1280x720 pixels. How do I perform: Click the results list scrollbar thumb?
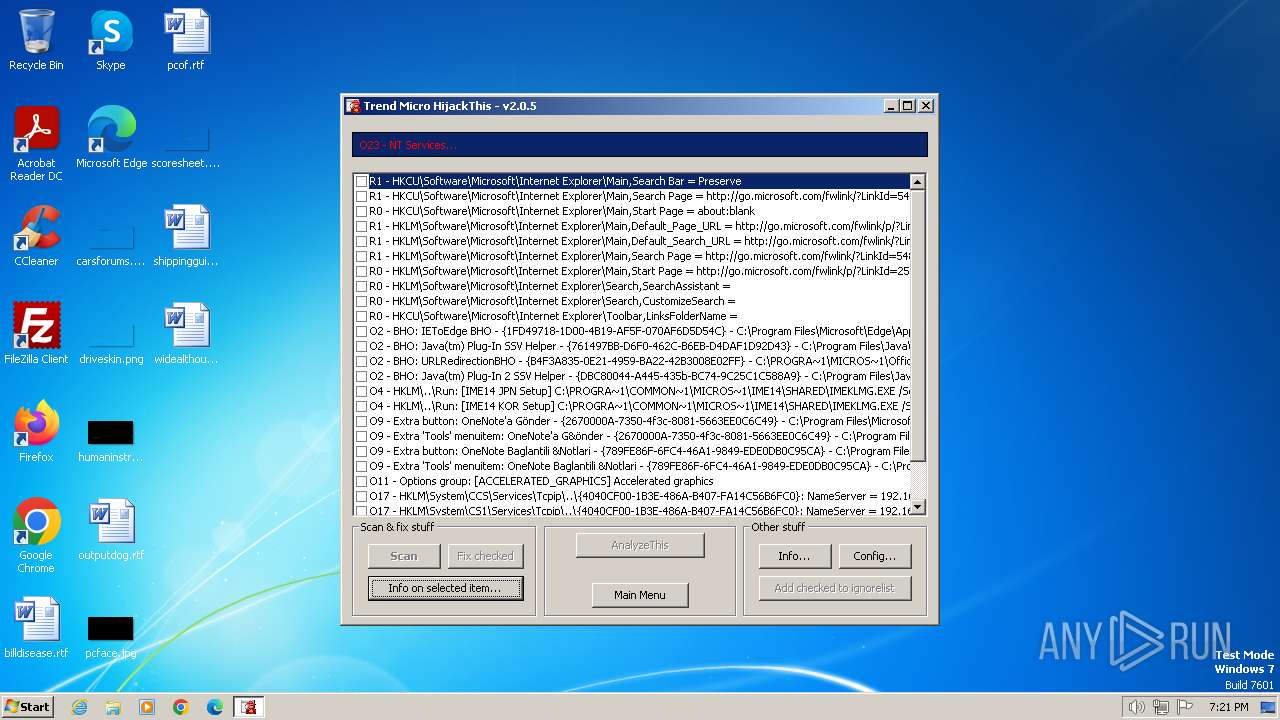[918, 325]
